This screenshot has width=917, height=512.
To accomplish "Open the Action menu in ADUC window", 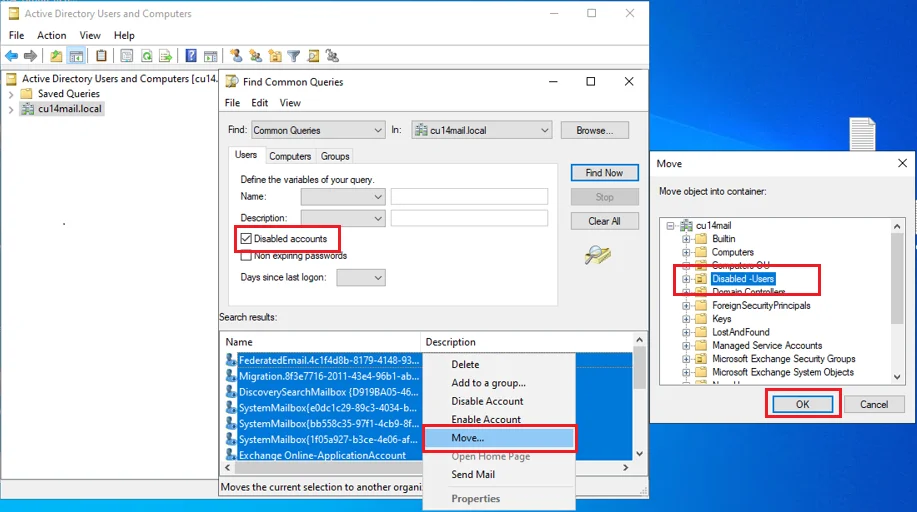I will coord(51,36).
